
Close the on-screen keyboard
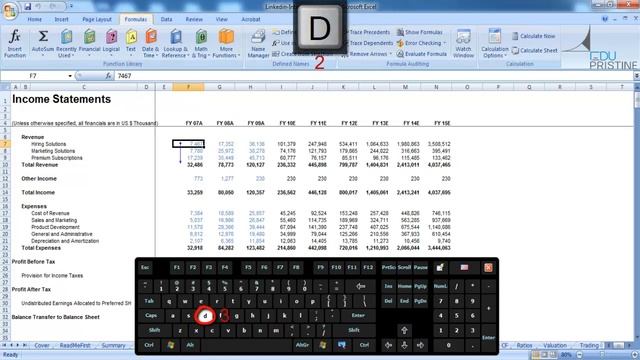pyautogui.click(x=488, y=268)
